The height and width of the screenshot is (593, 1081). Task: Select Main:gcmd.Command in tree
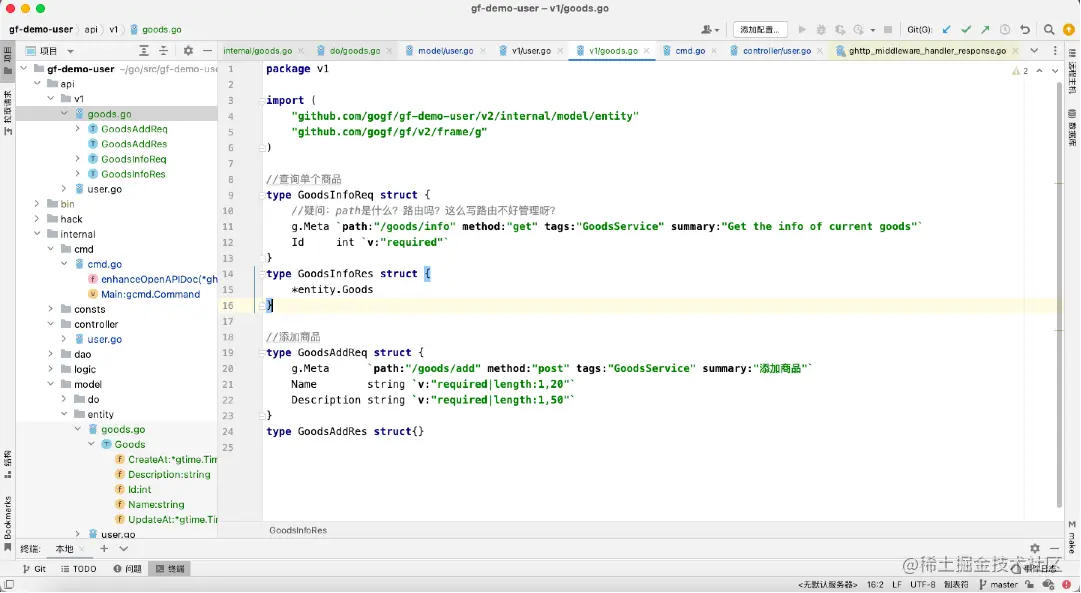click(x=150, y=294)
